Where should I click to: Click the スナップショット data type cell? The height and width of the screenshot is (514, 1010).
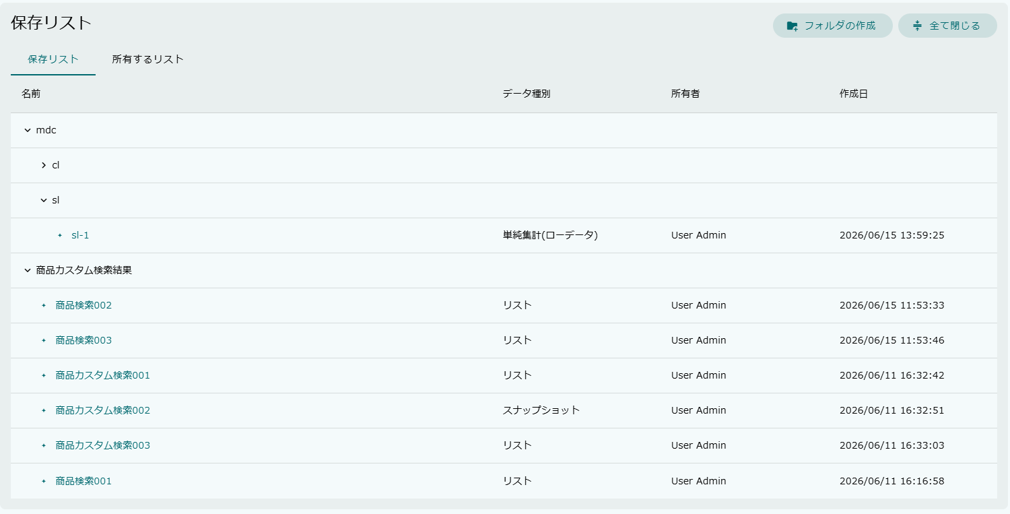541,410
